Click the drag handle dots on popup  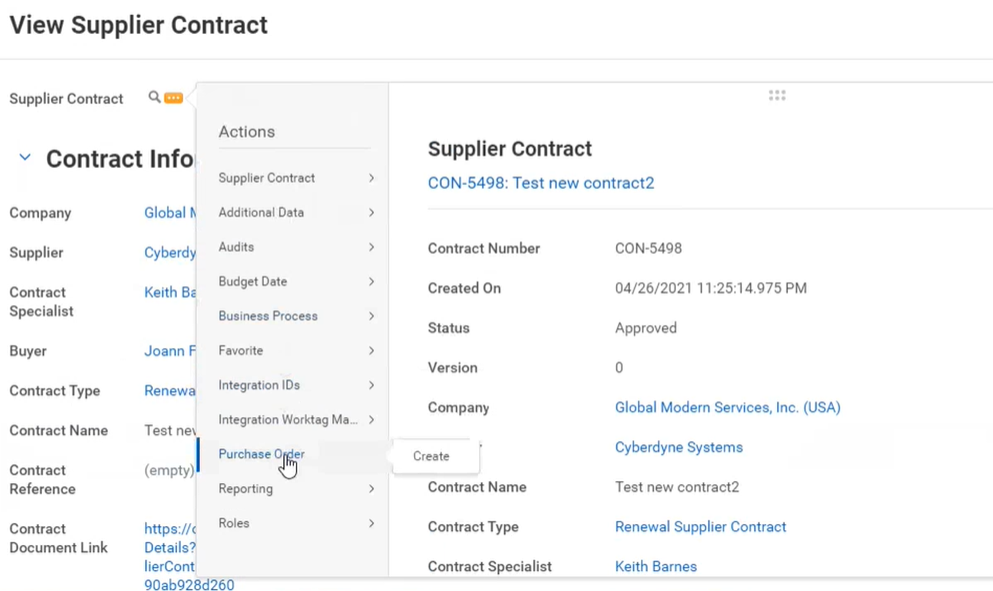(777, 96)
